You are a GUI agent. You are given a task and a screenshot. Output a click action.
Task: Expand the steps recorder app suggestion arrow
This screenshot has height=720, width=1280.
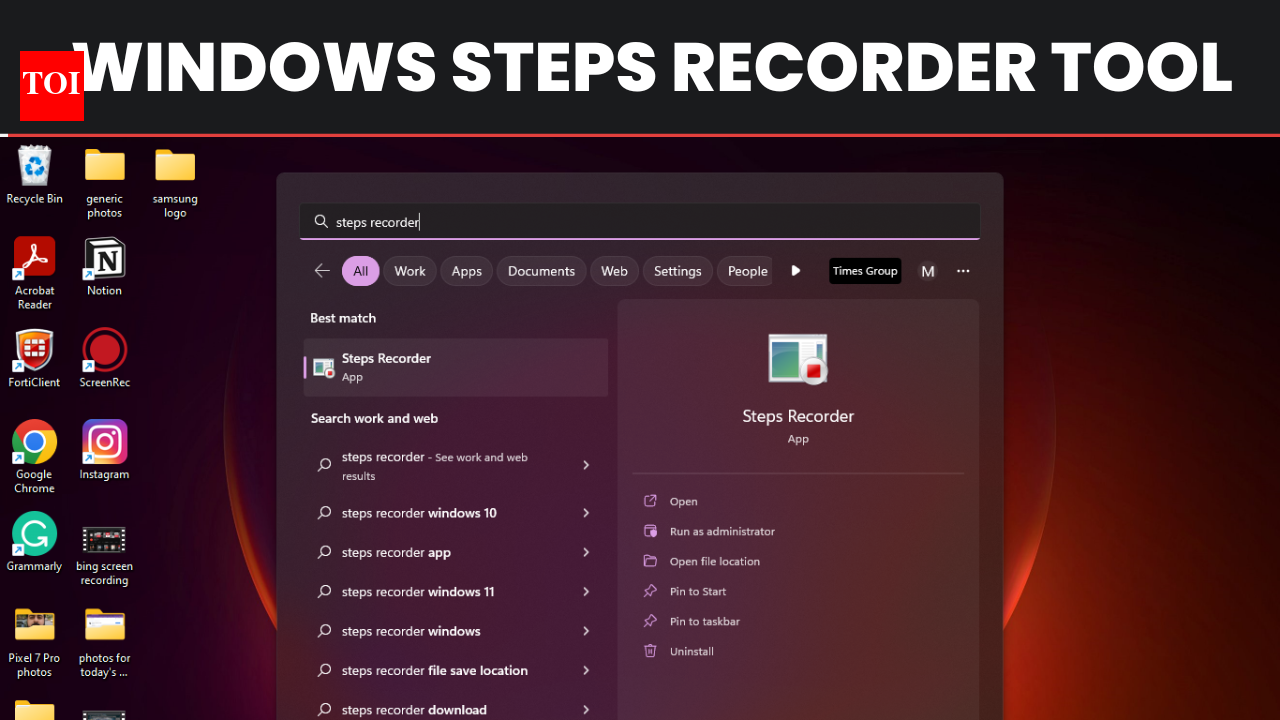tap(586, 552)
